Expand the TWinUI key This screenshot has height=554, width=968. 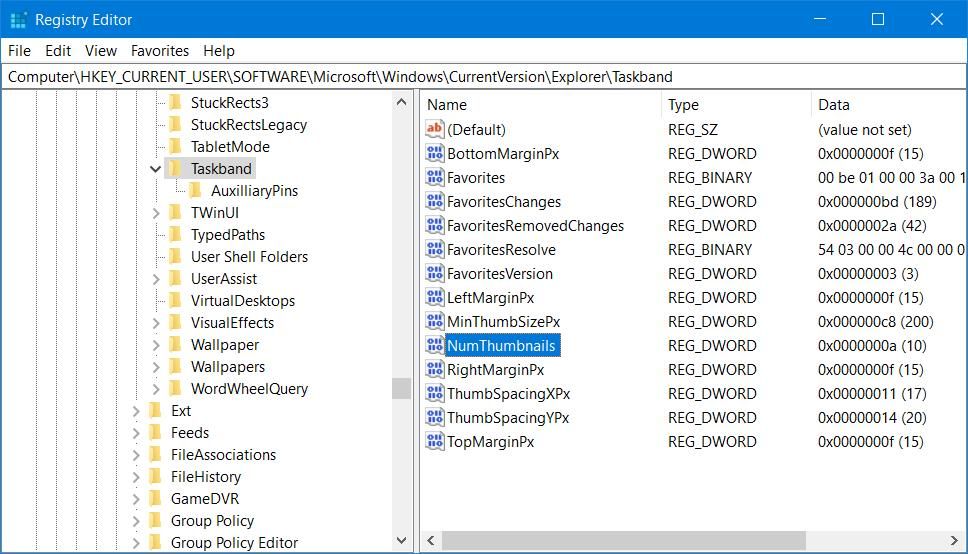click(156, 212)
